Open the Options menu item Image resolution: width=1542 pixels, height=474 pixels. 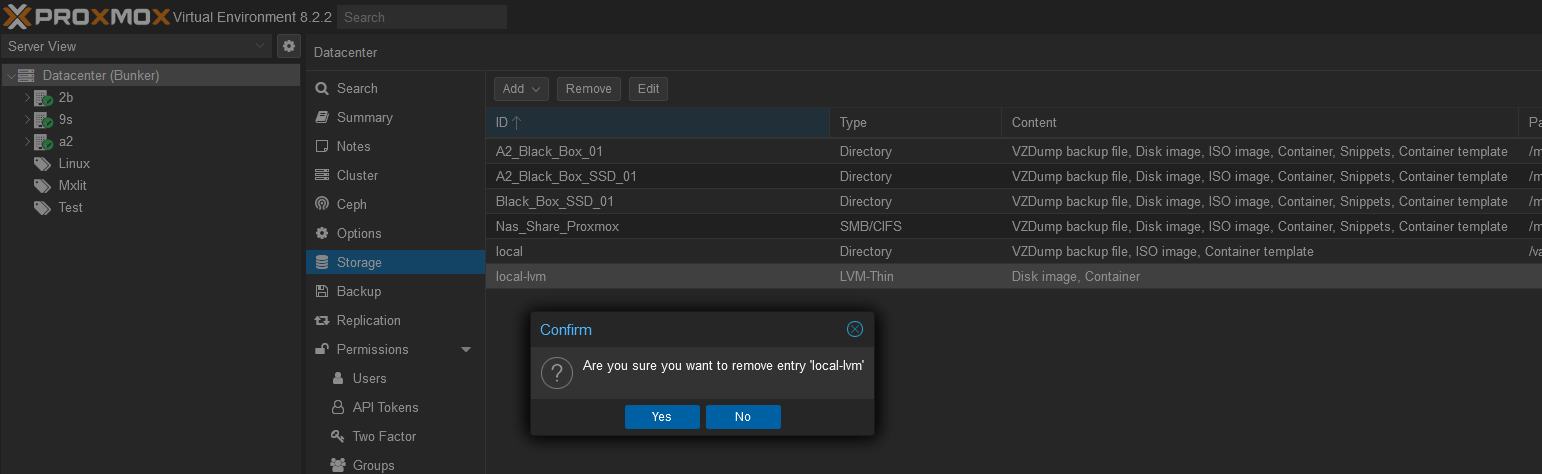[x=395, y=233]
